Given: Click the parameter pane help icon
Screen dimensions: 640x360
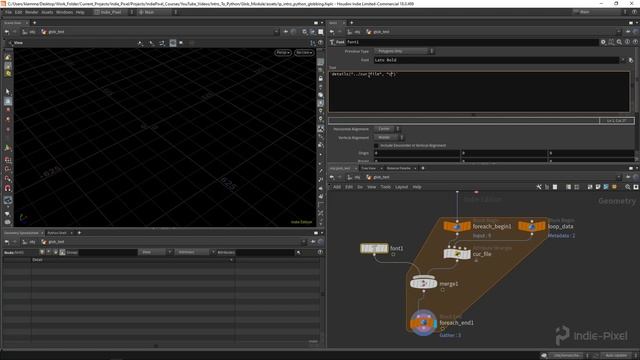Looking at the screenshot, I should [x=635, y=42].
